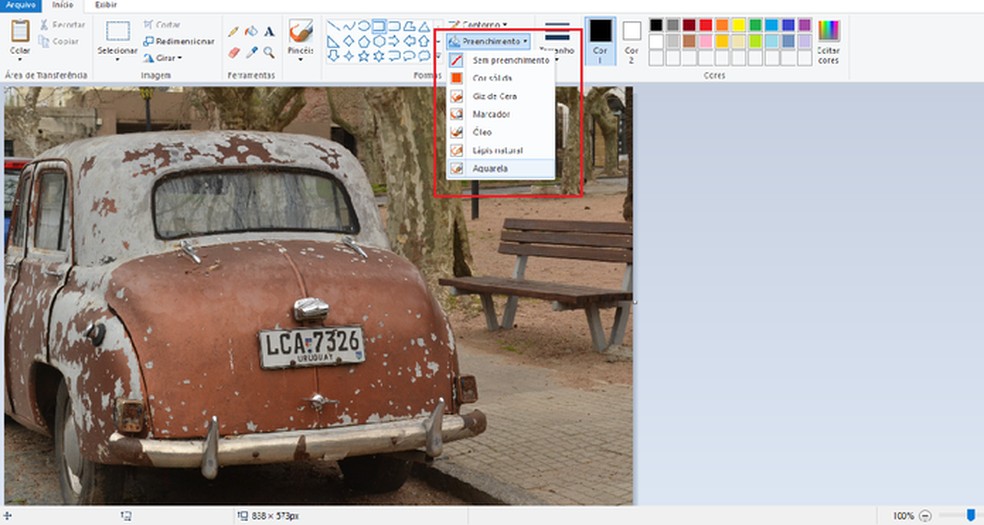Pick the red color swatch

point(705,25)
